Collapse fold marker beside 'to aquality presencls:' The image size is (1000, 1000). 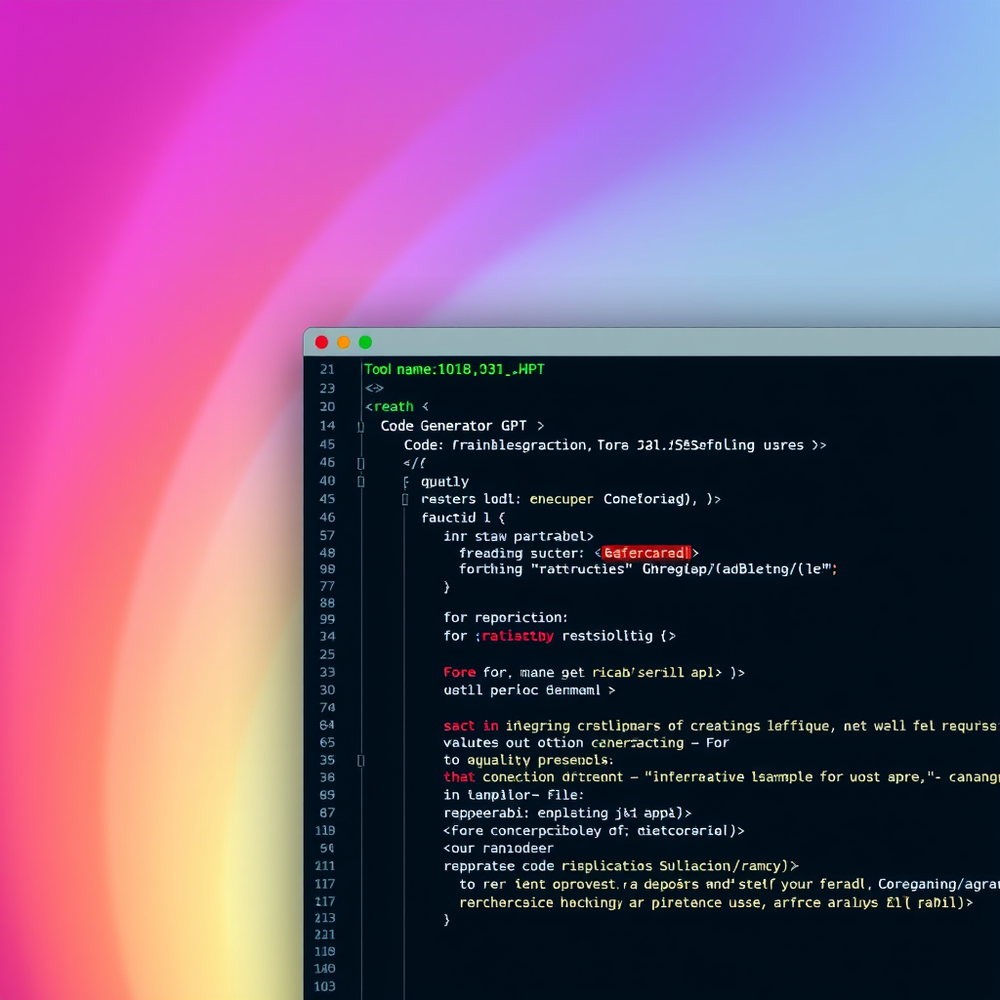[x=360, y=760]
